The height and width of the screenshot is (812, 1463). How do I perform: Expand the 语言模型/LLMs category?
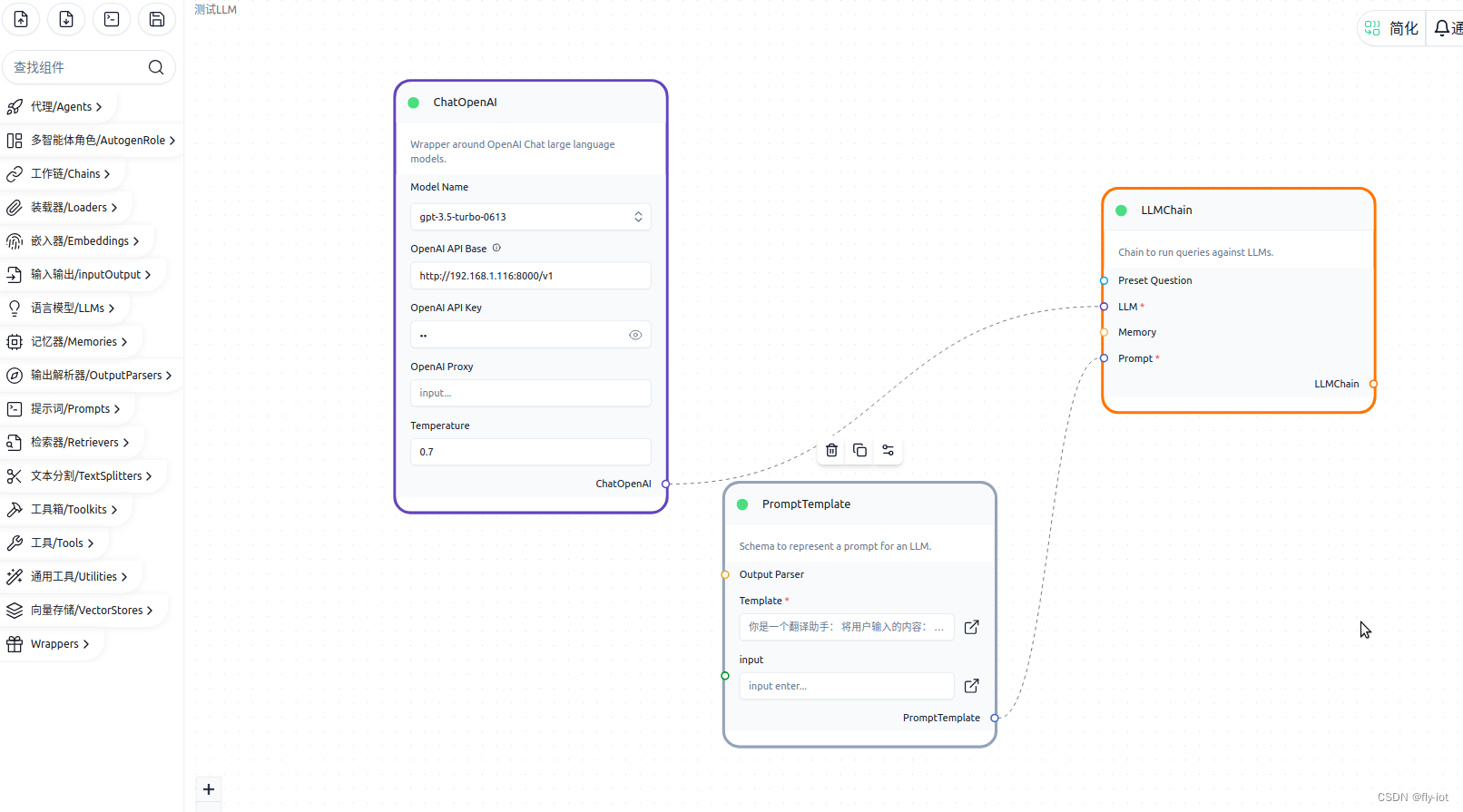click(64, 308)
